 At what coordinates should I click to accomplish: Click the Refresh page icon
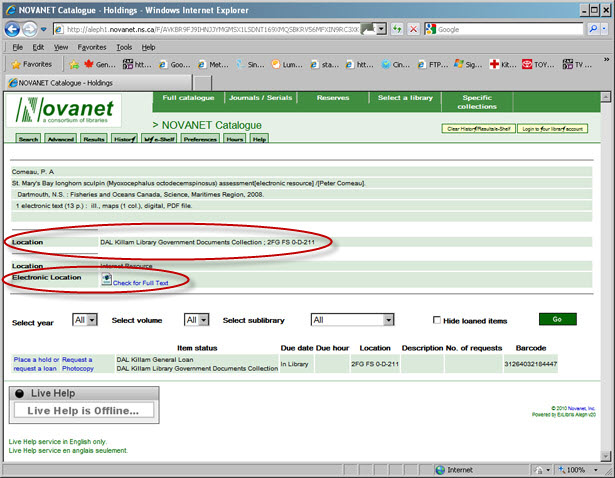tap(398, 29)
